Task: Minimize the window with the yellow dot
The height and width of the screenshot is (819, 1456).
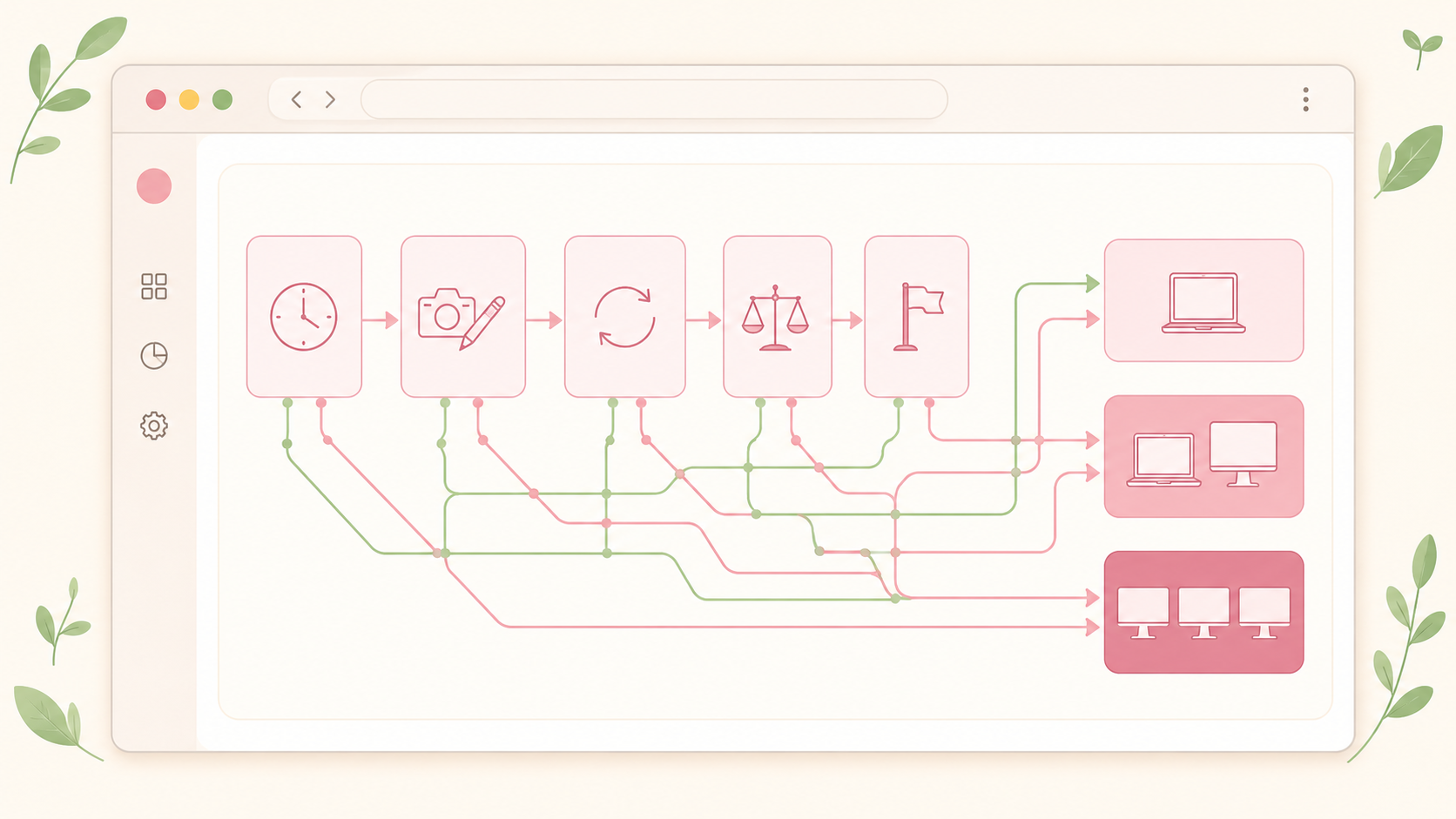Action: (x=189, y=100)
